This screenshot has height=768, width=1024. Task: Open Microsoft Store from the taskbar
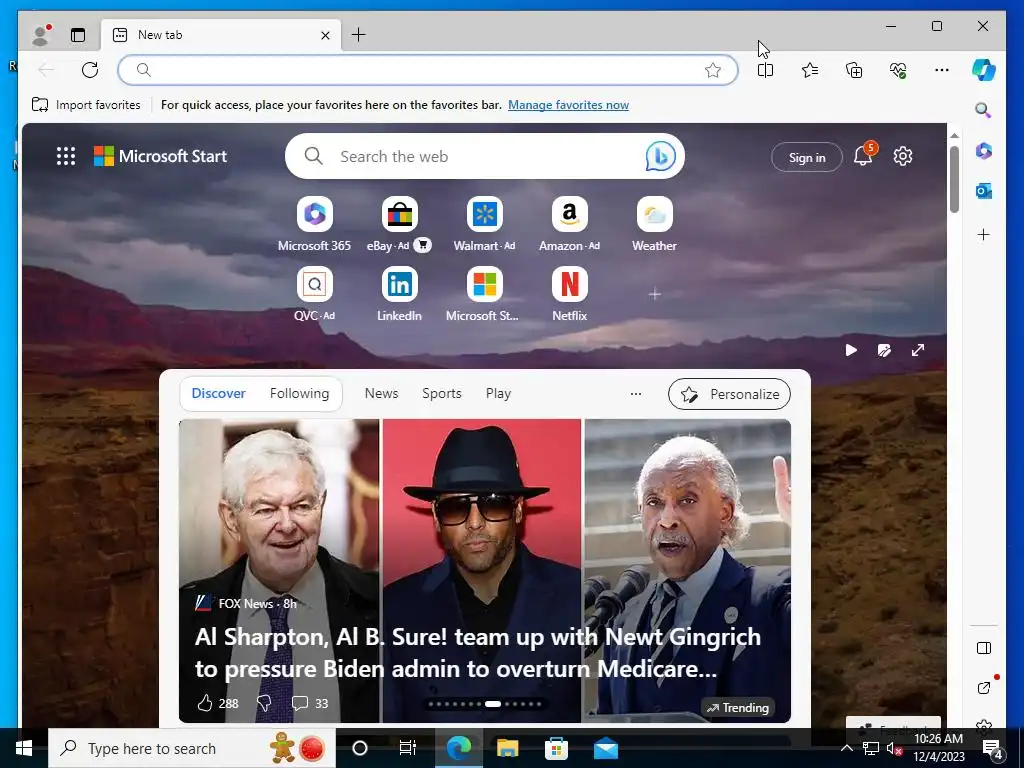[x=556, y=748]
